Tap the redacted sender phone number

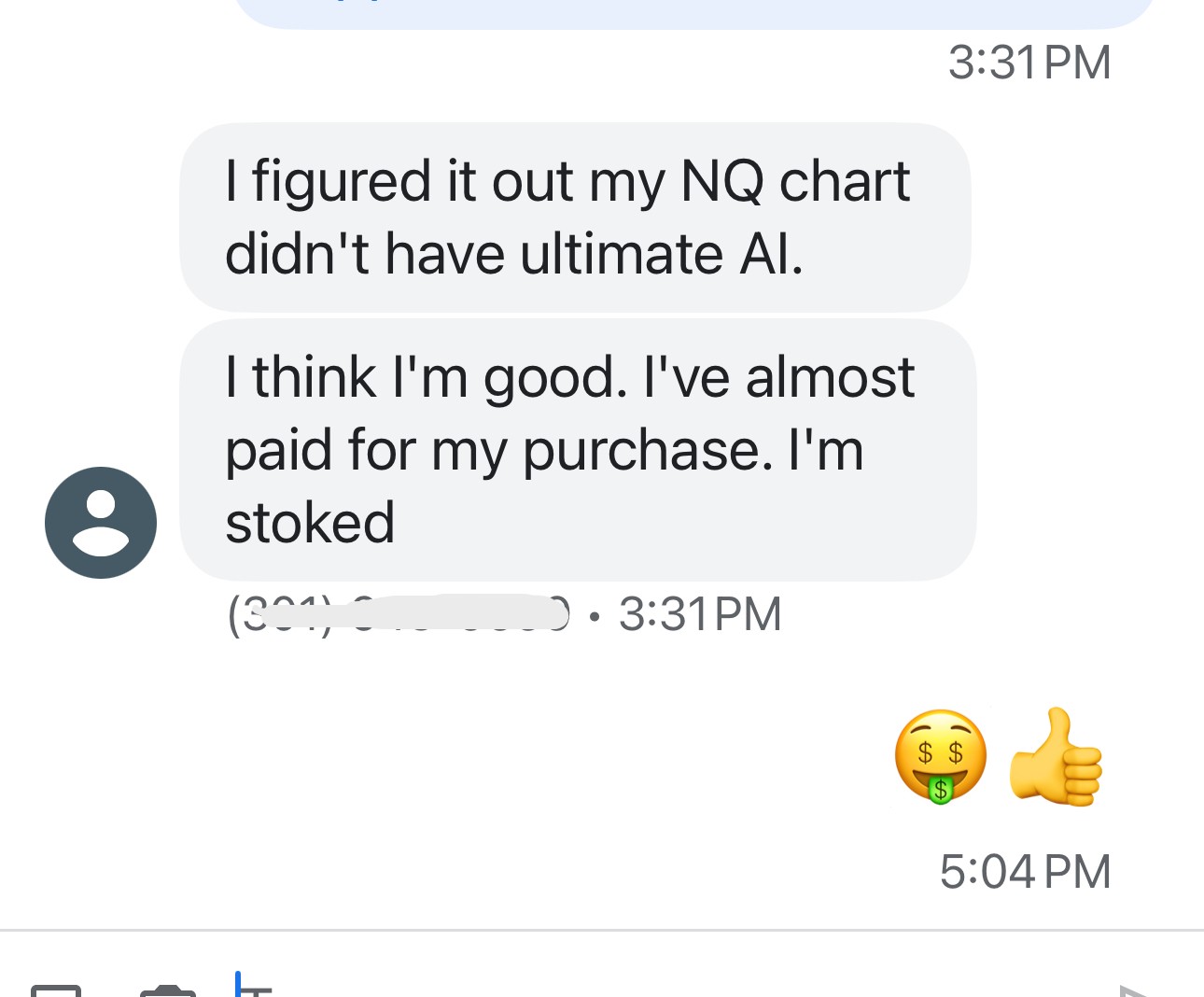[x=399, y=613]
